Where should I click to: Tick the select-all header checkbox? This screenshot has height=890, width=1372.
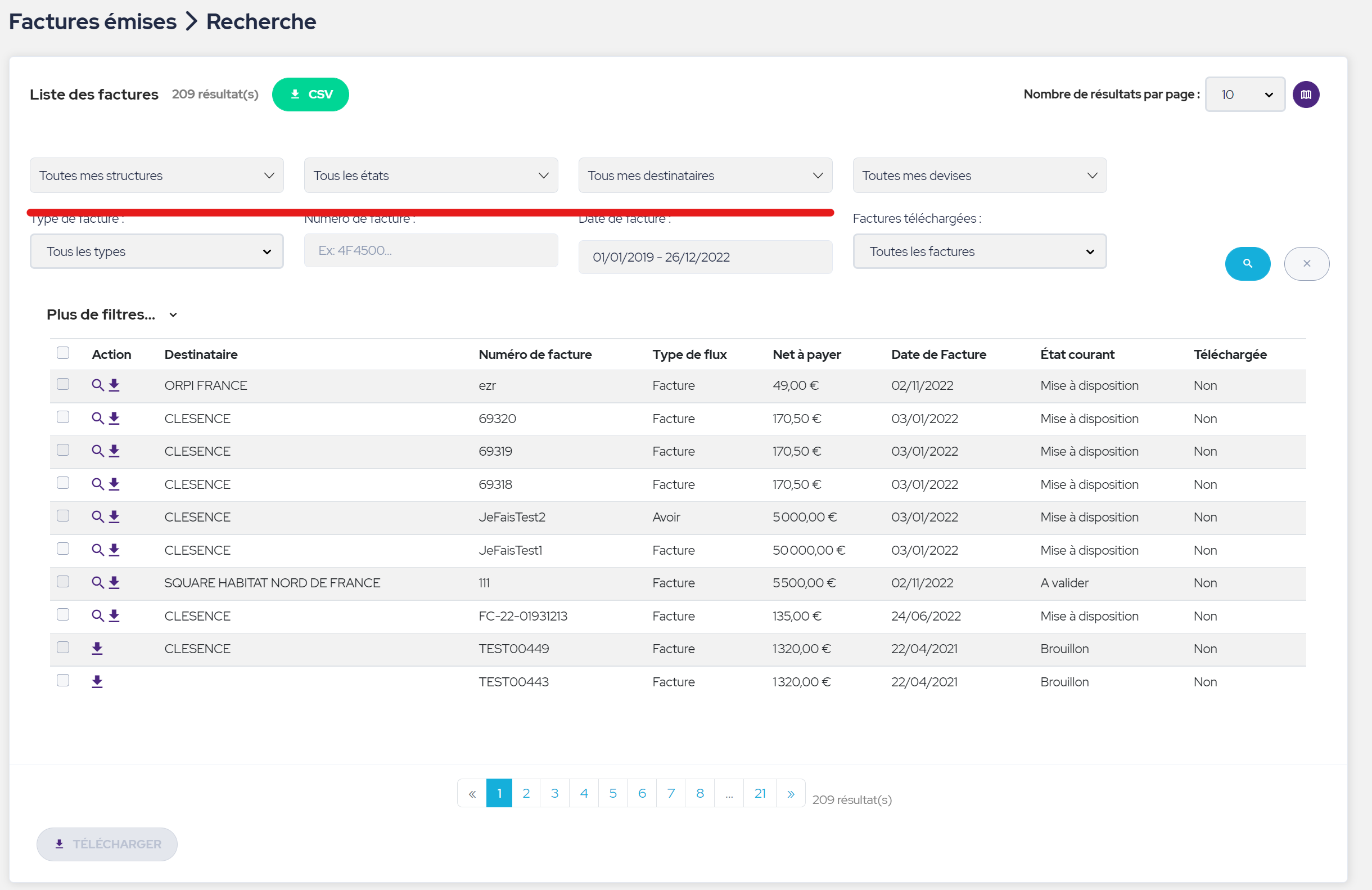point(63,353)
